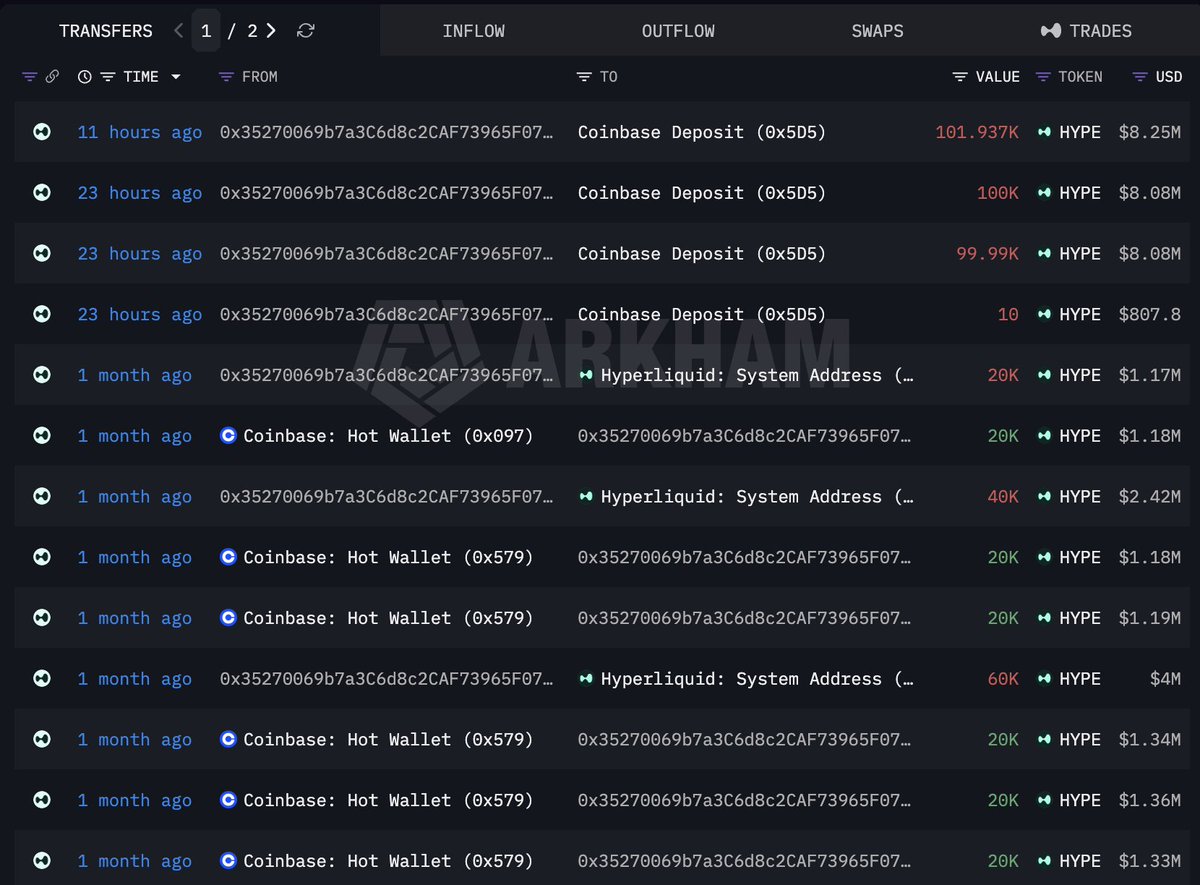Click the 40K value
The width and height of the screenshot is (1200, 885).
1003,496
